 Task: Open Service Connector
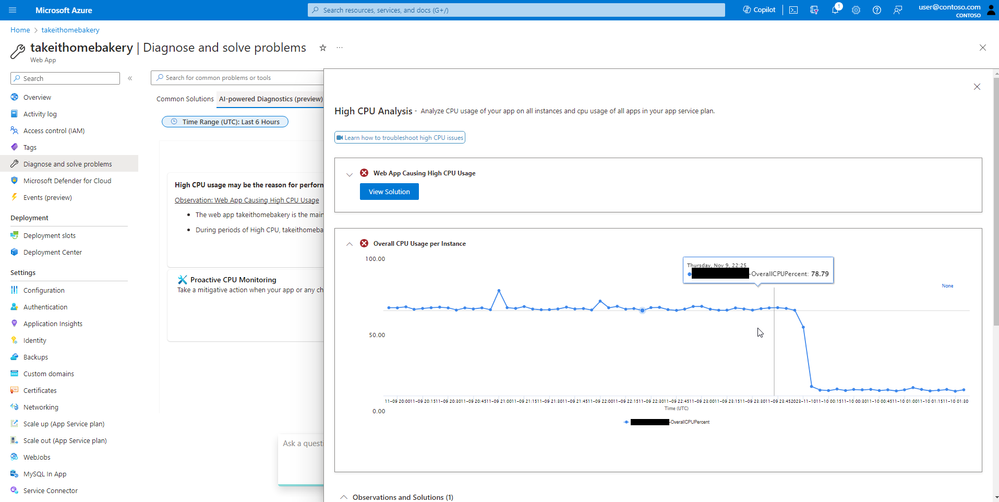click(x=50, y=491)
